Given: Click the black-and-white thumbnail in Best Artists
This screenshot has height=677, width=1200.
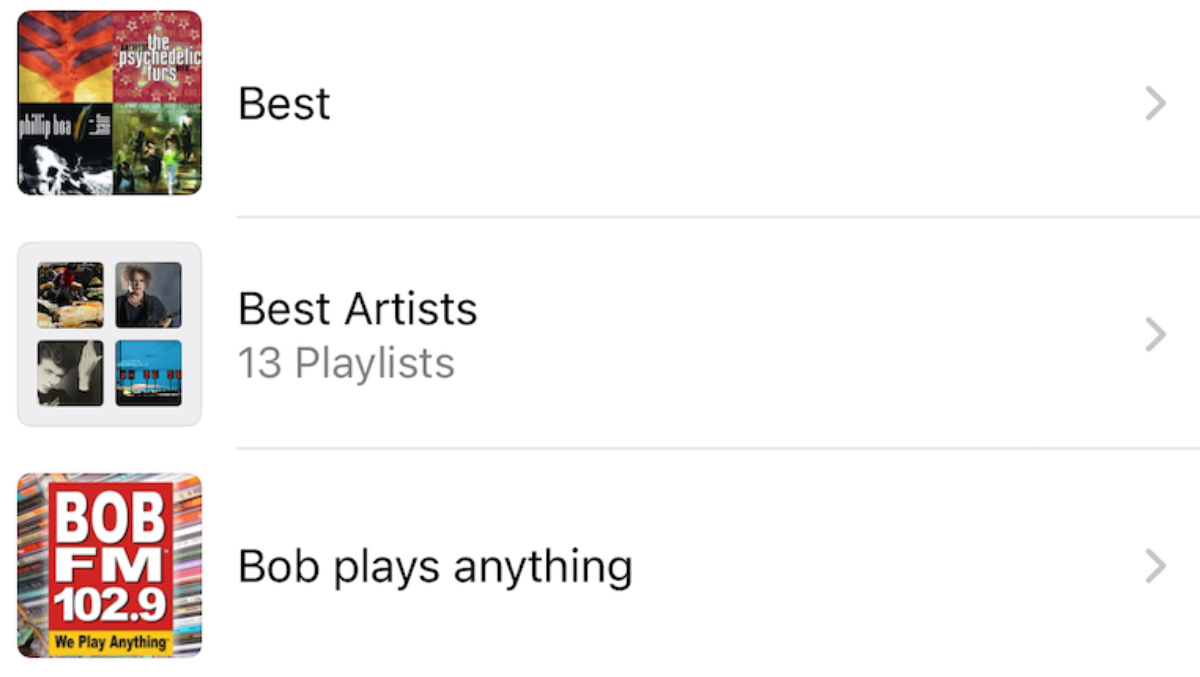Looking at the screenshot, I should pos(70,373).
